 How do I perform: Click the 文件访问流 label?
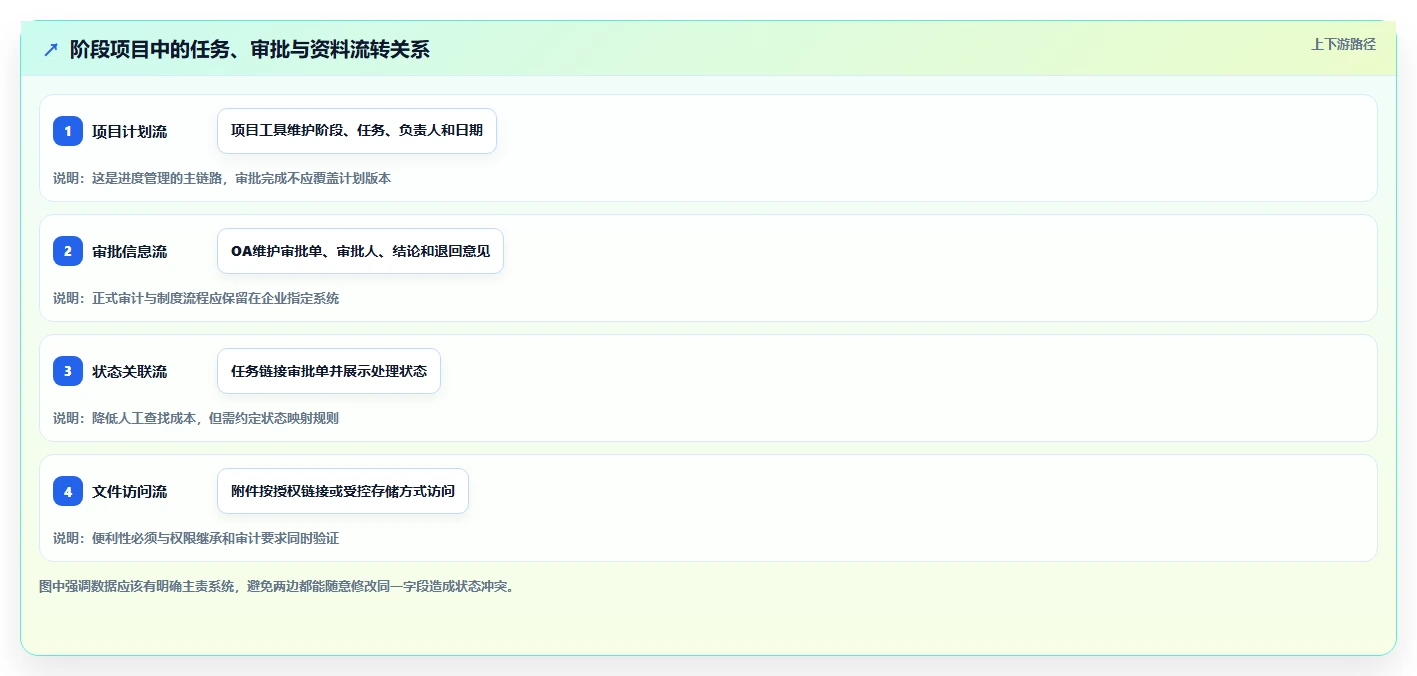tap(130, 491)
